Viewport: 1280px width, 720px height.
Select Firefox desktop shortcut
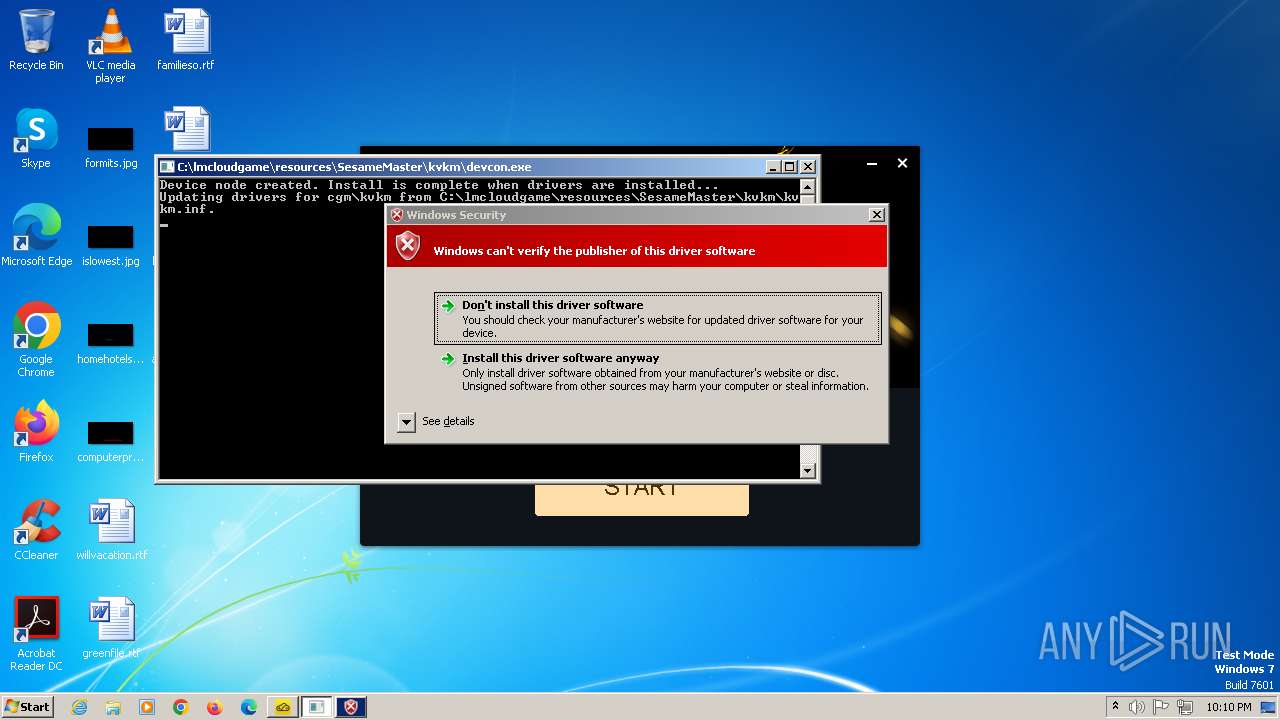click(x=36, y=432)
